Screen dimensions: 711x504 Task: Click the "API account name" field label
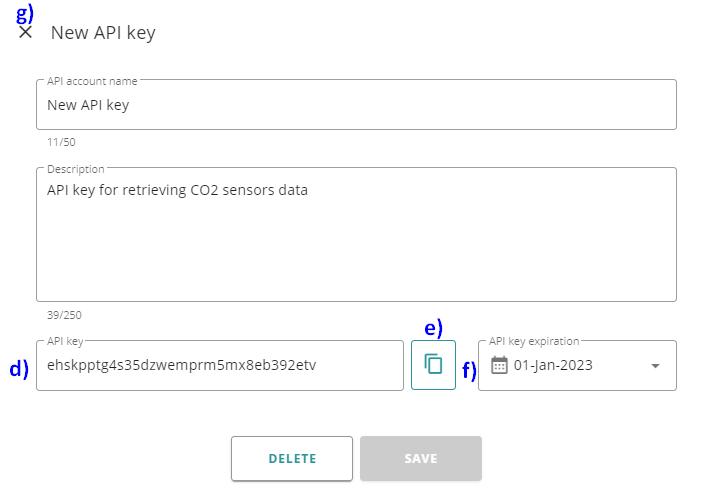(92, 81)
